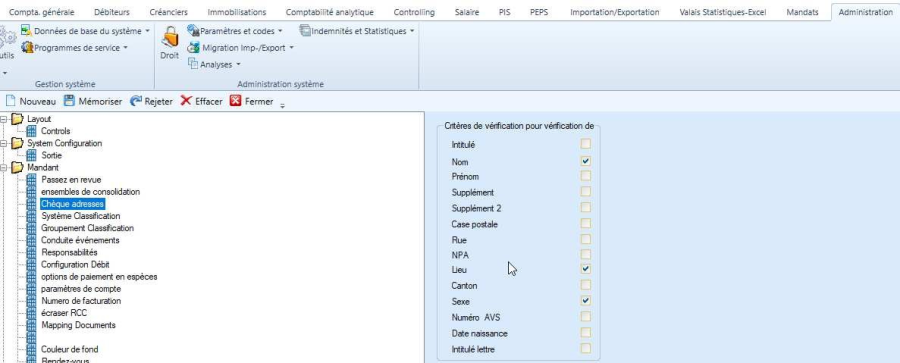The width and height of the screenshot is (900, 363).
Task: Select Couleur de fond tree item
Action: (69, 349)
